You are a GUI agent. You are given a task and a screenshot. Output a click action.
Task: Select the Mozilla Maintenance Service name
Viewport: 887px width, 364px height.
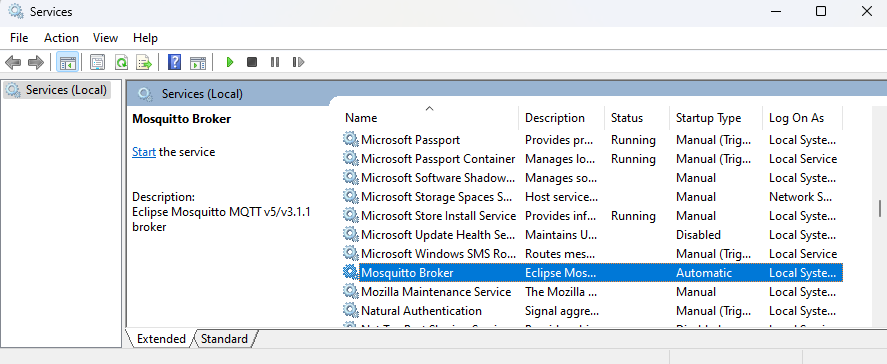(436, 292)
